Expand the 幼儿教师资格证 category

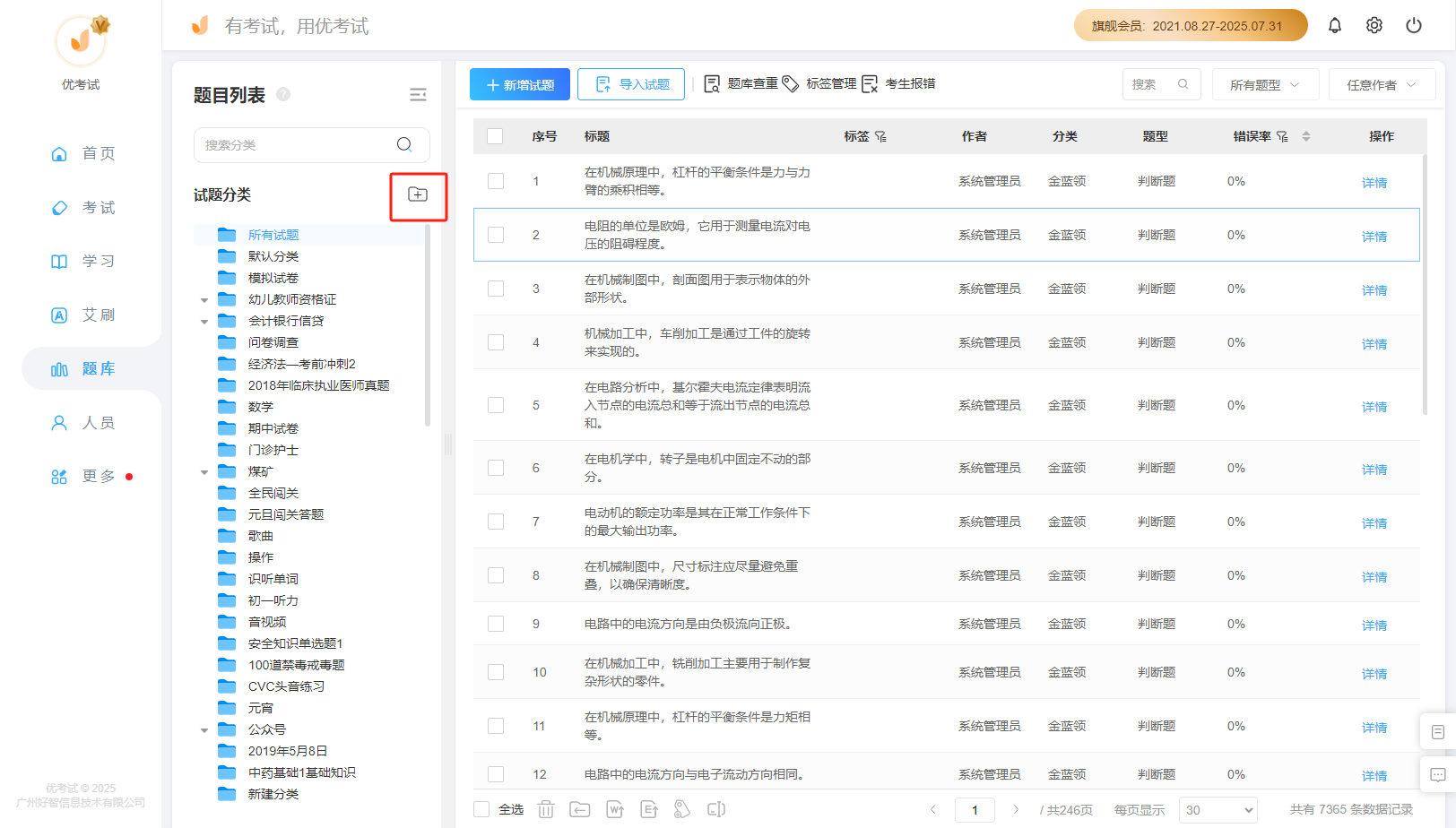pos(204,300)
